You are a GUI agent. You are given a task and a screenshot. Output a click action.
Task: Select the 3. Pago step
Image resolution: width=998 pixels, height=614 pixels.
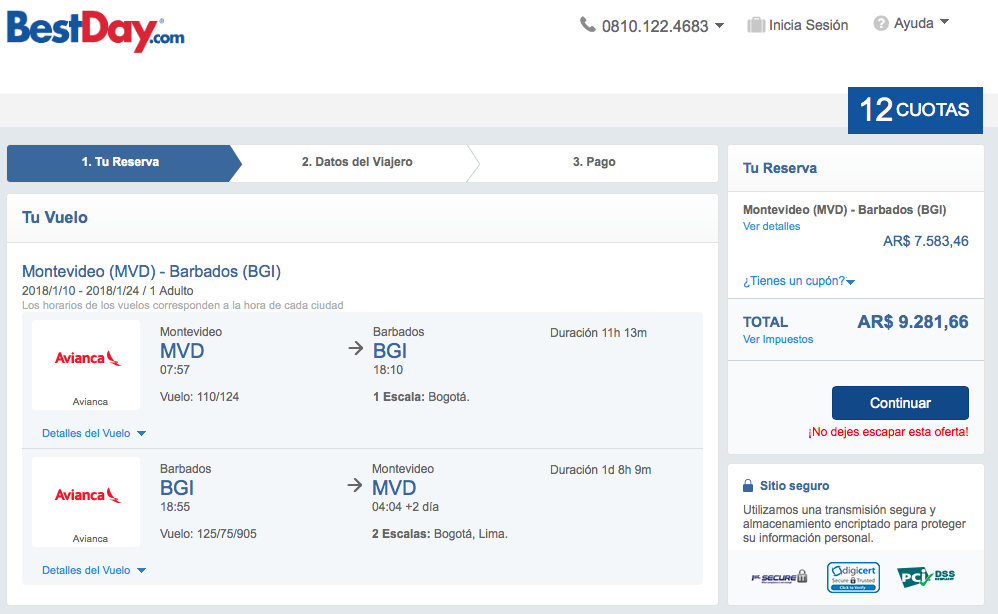pyautogui.click(x=594, y=162)
